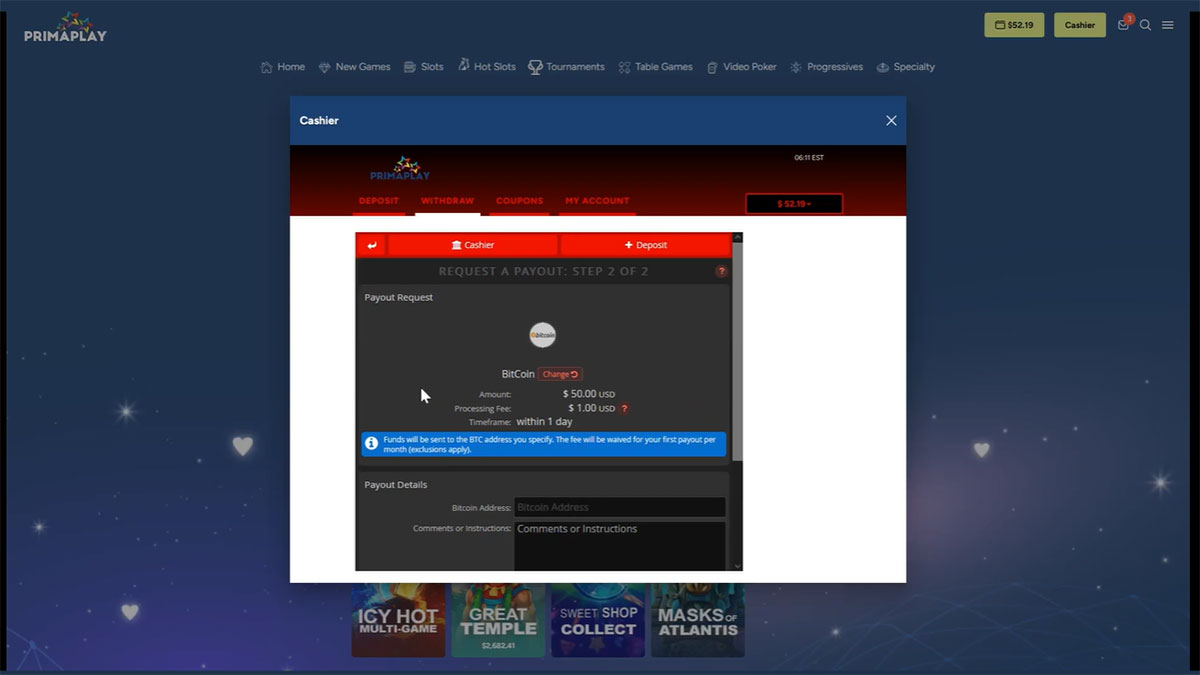Click the Tournaments trophy icon

tap(535, 66)
